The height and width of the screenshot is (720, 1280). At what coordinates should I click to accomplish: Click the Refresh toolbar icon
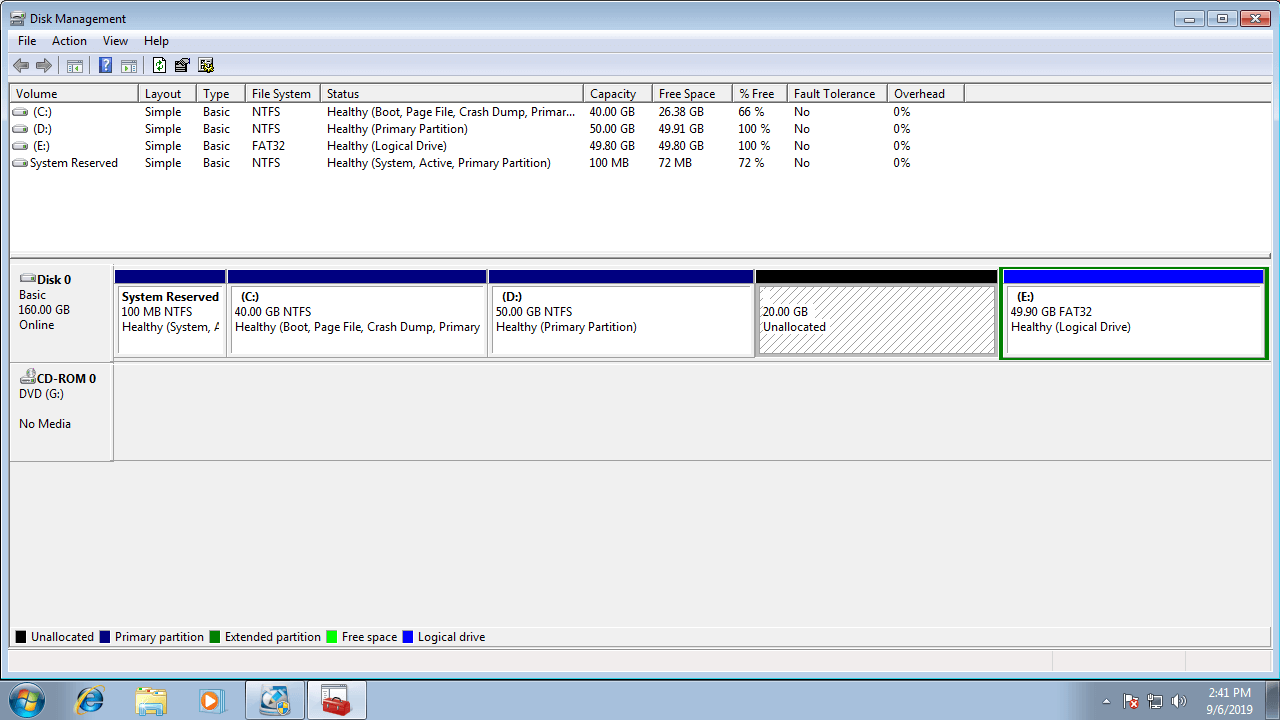tap(159, 66)
